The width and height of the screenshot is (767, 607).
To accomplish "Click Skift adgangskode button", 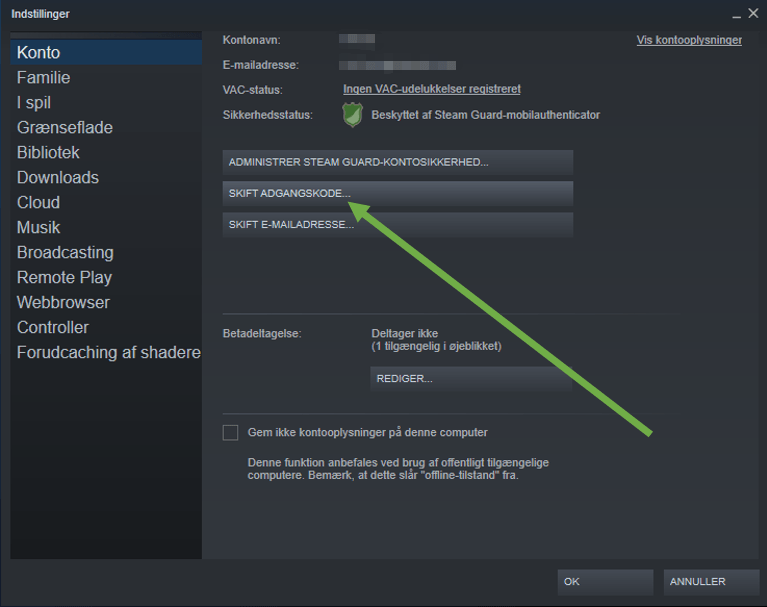I will coord(398,194).
